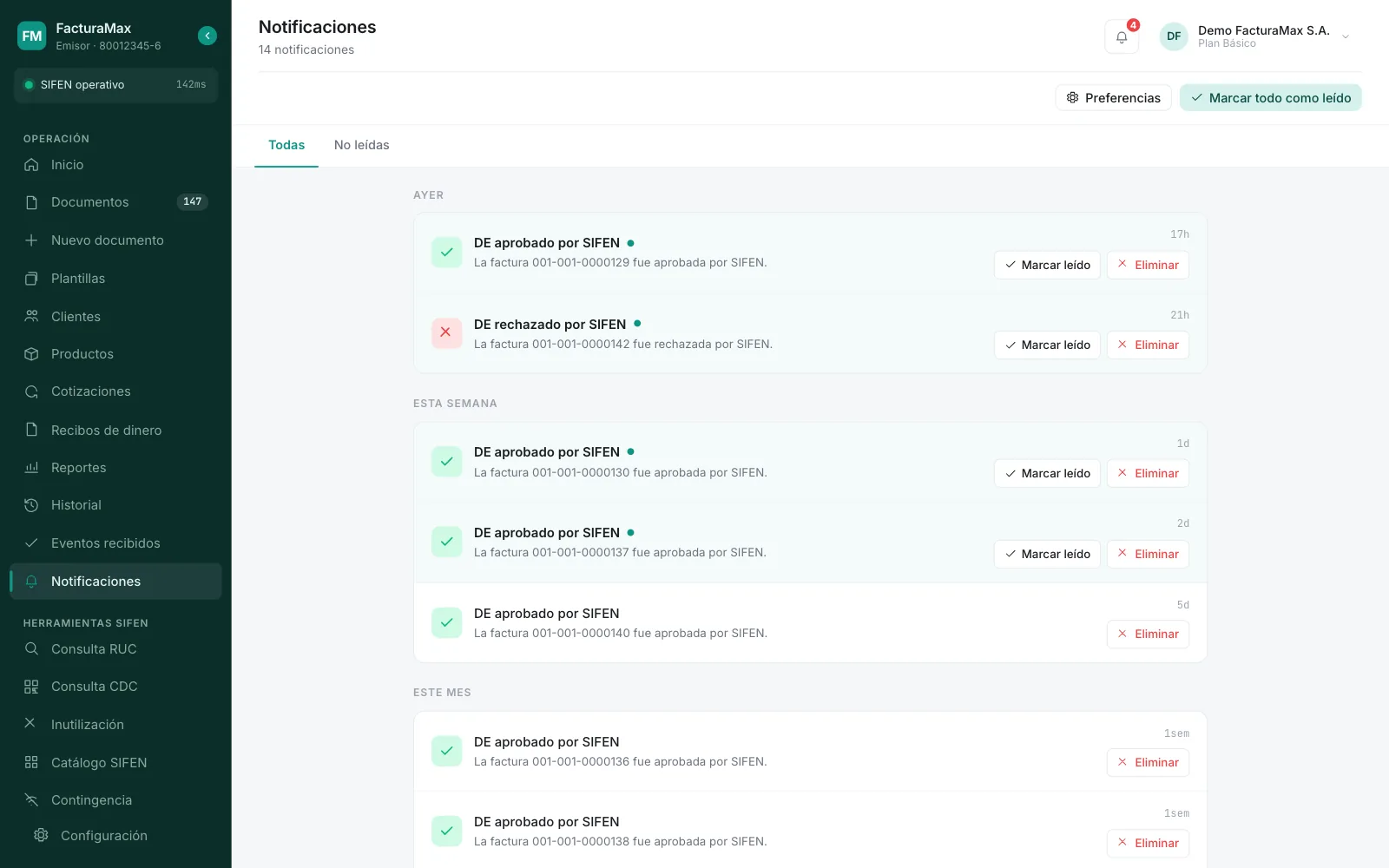Mark factura 0000137 notification as read
This screenshot has height=868, width=1389.
1047,554
